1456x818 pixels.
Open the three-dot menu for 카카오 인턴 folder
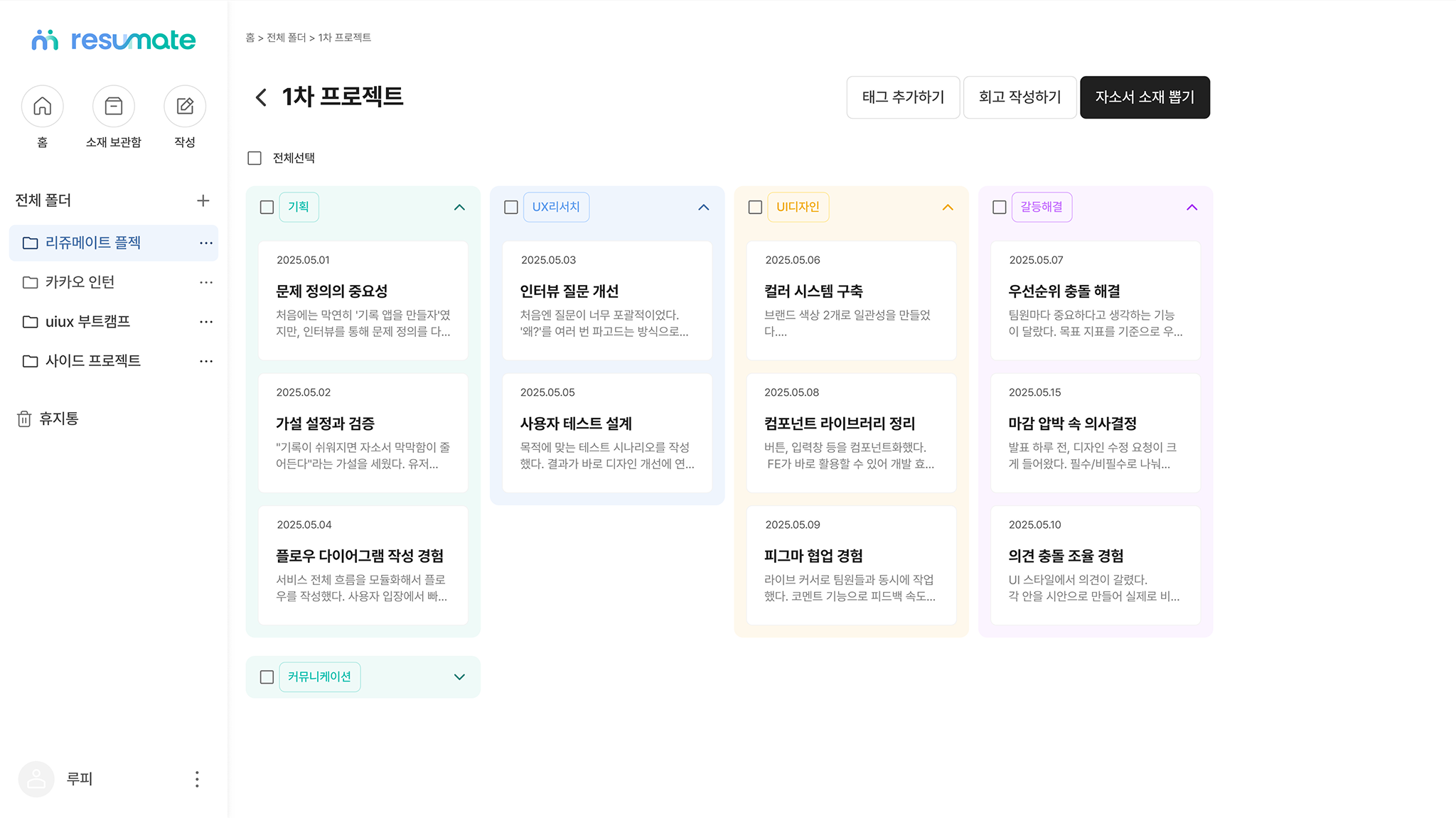(x=206, y=282)
